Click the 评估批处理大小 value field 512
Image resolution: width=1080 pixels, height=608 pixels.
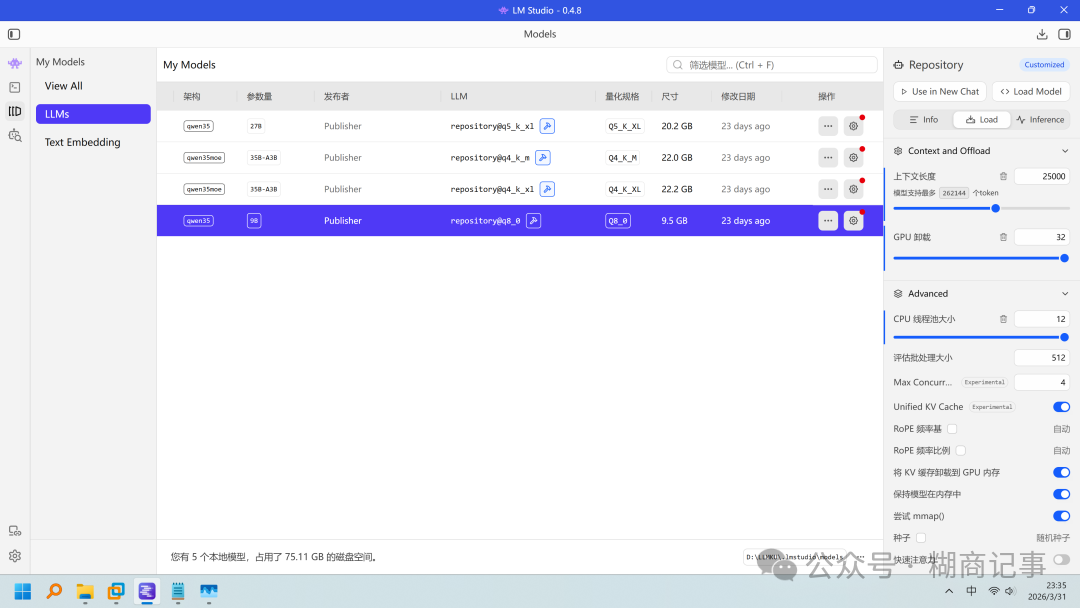point(1042,358)
